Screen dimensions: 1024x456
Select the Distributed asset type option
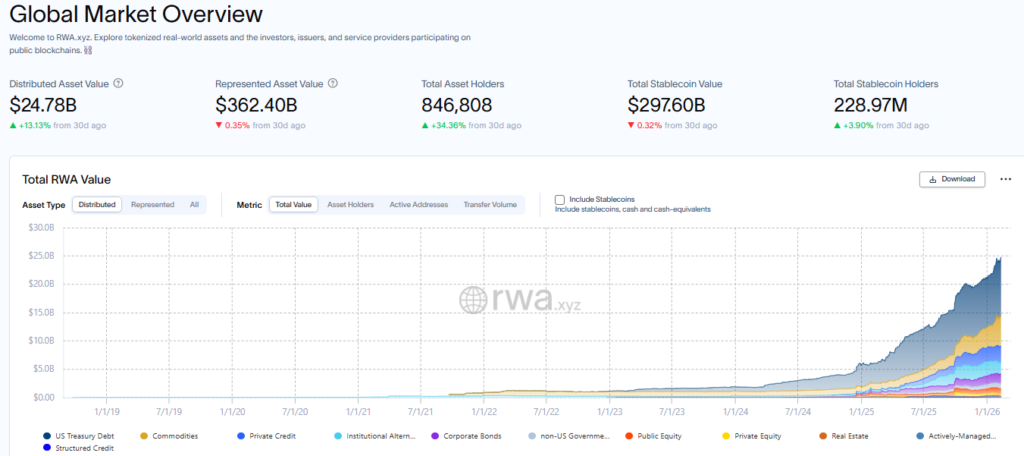(x=97, y=205)
